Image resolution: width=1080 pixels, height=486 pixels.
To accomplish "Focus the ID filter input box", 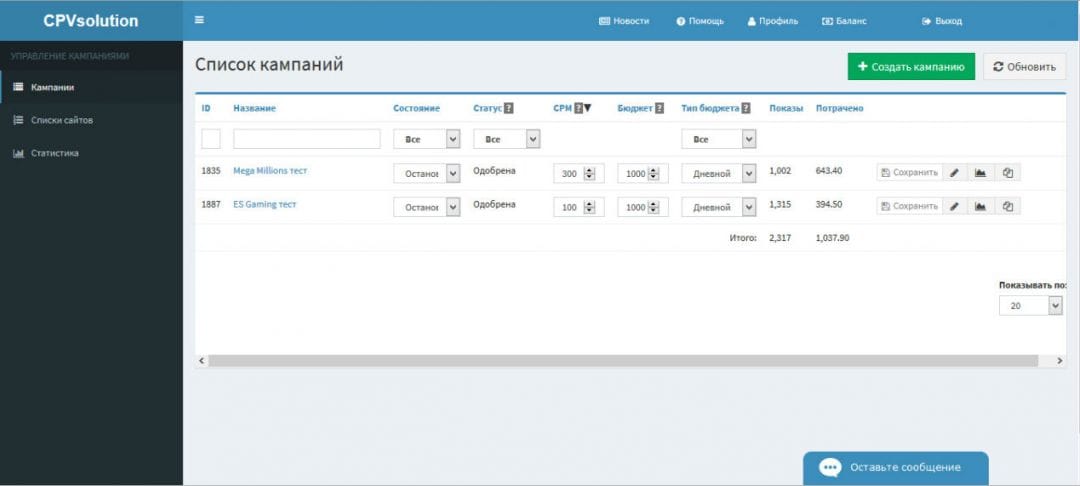I will tap(211, 139).
